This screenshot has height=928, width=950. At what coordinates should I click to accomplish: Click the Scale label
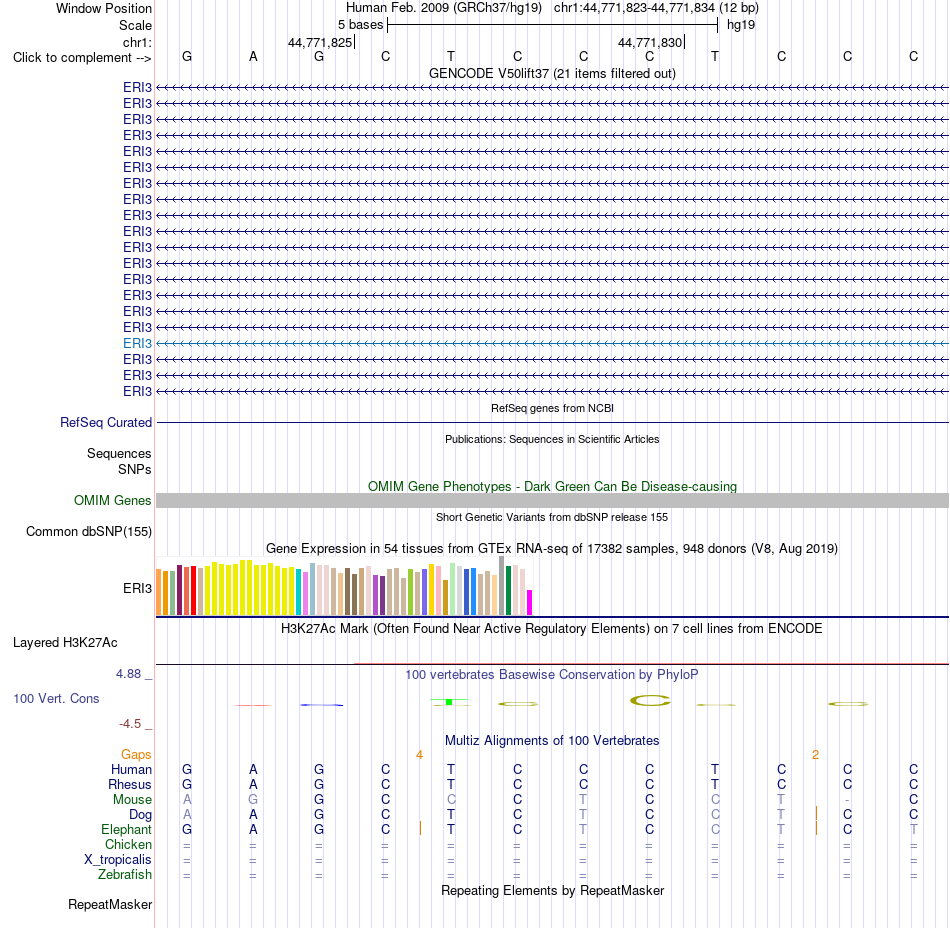pos(135,25)
